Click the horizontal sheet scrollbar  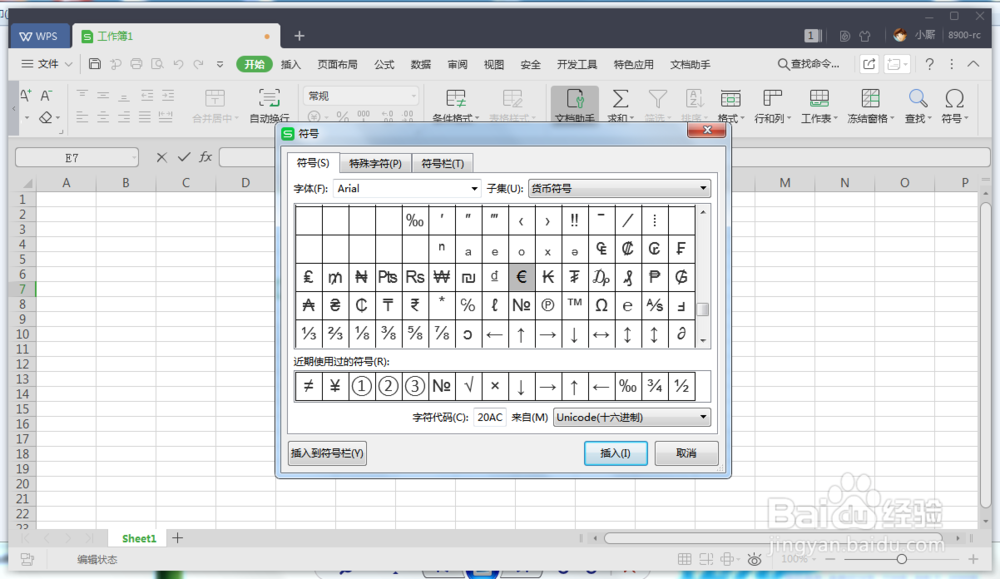(x=773, y=538)
